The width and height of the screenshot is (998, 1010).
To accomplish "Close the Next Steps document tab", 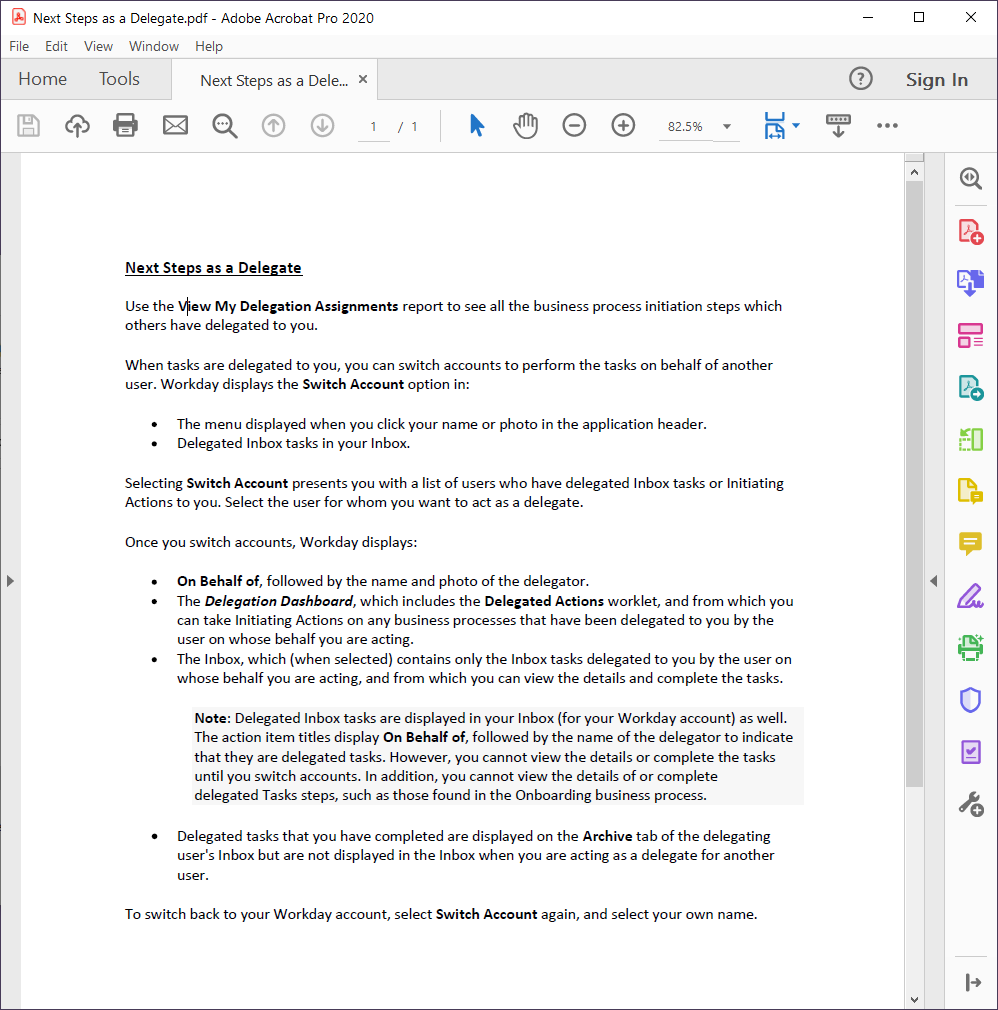I will click(363, 79).
